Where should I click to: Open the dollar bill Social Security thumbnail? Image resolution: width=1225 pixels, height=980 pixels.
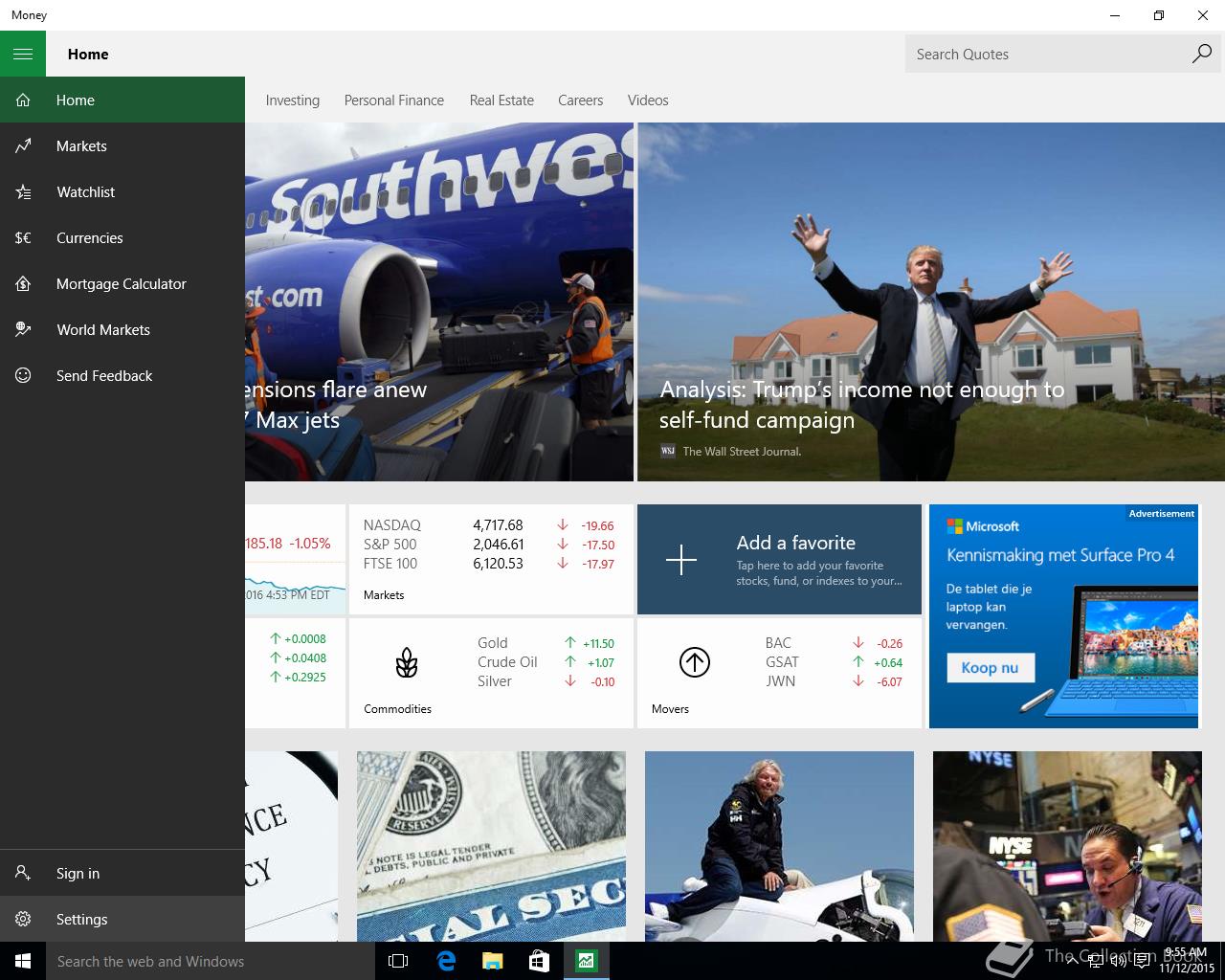click(491, 846)
